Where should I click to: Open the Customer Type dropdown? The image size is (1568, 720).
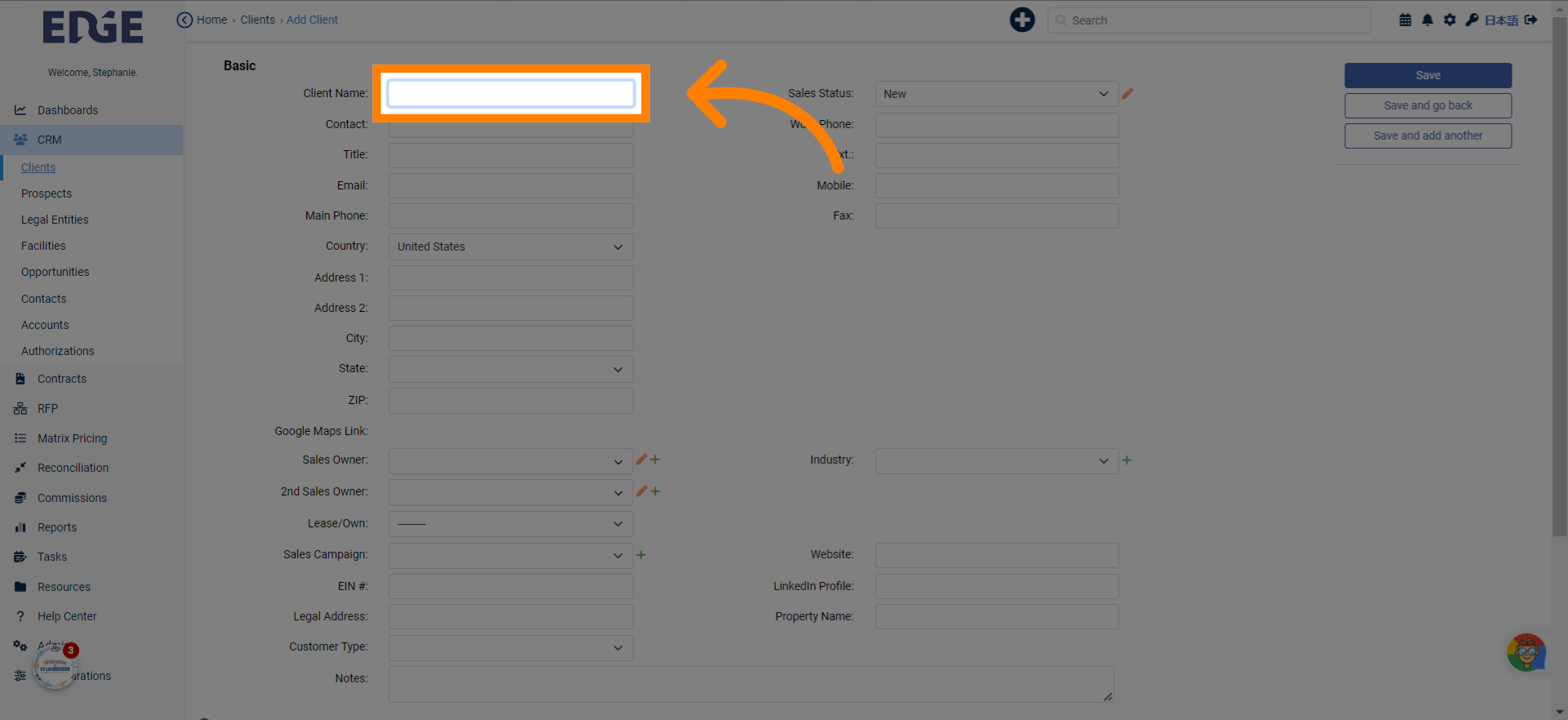click(x=510, y=647)
